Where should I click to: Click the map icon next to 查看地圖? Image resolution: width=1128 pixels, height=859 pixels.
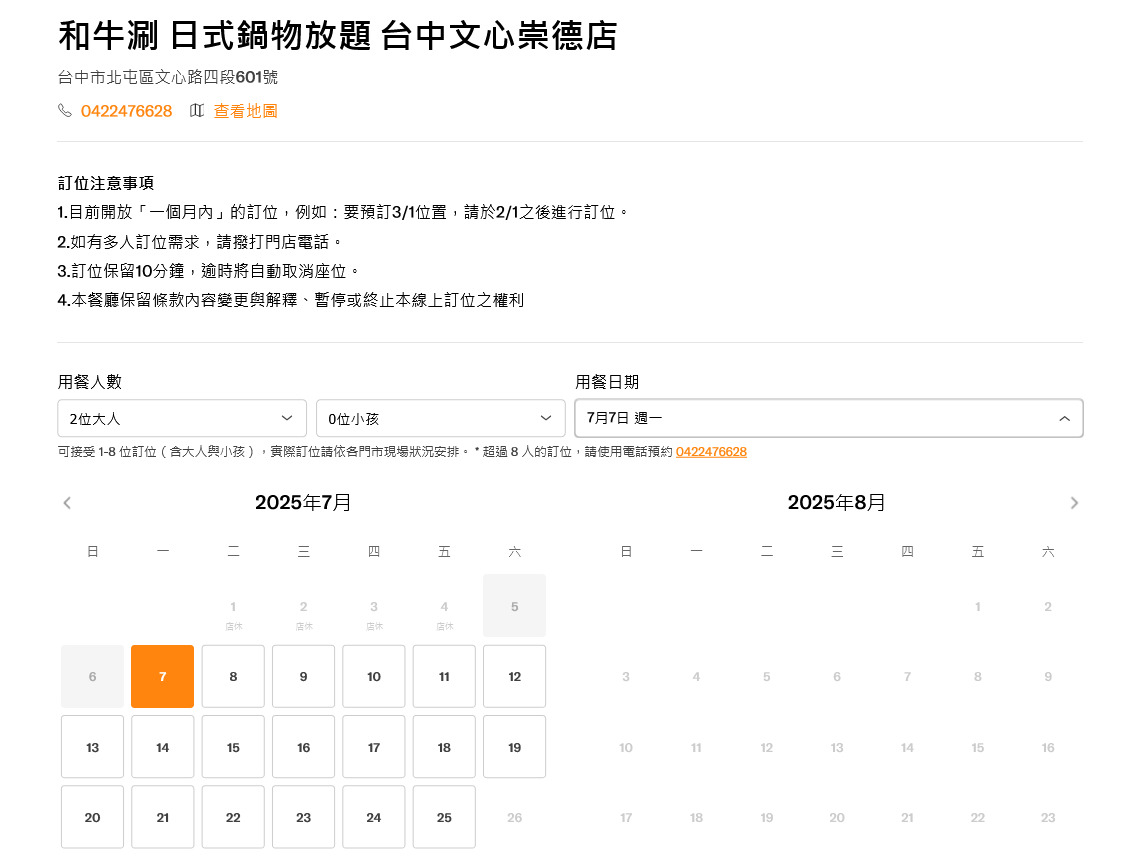(197, 111)
